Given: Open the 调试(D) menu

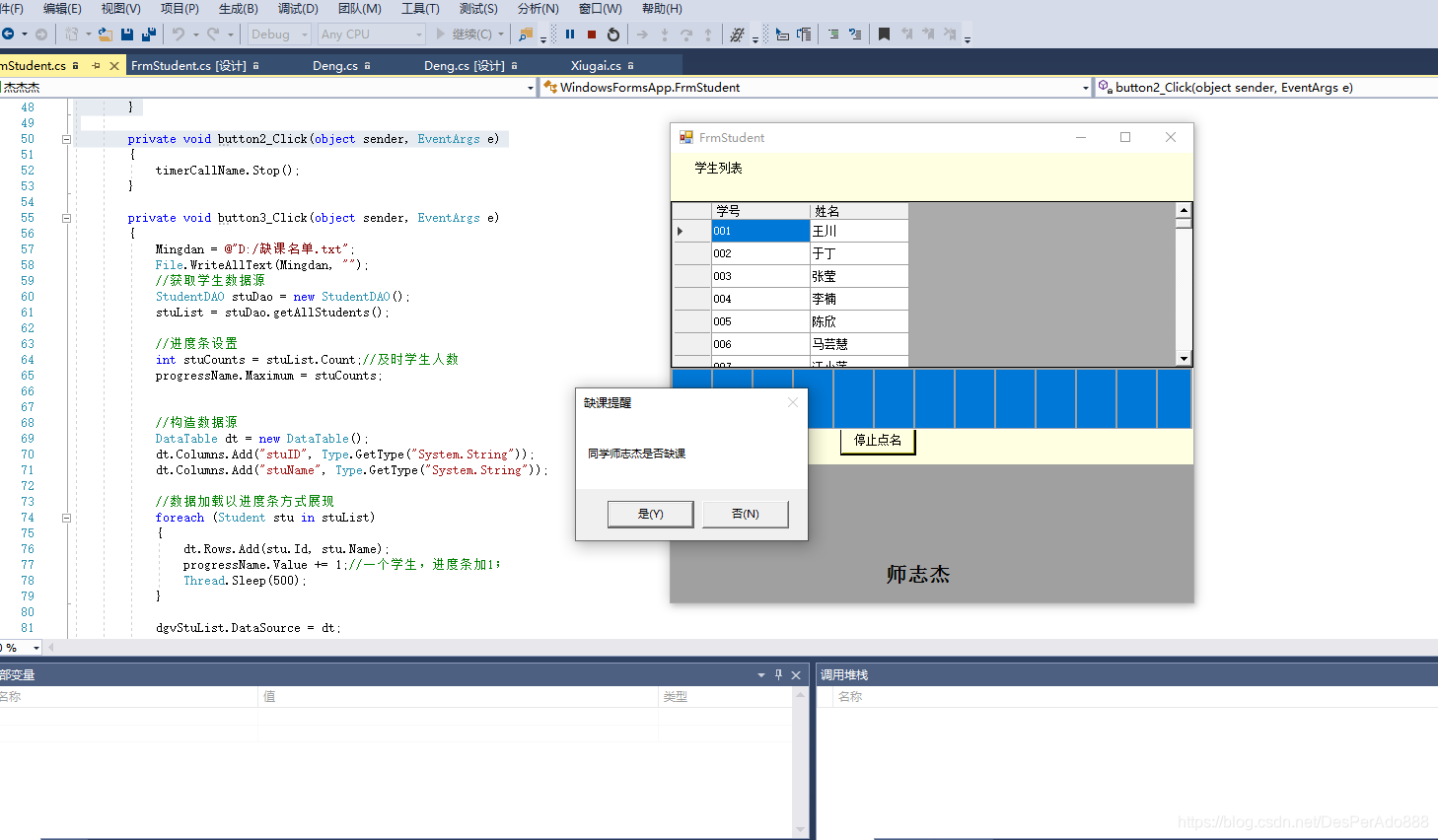Looking at the screenshot, I should click(298, 9).
